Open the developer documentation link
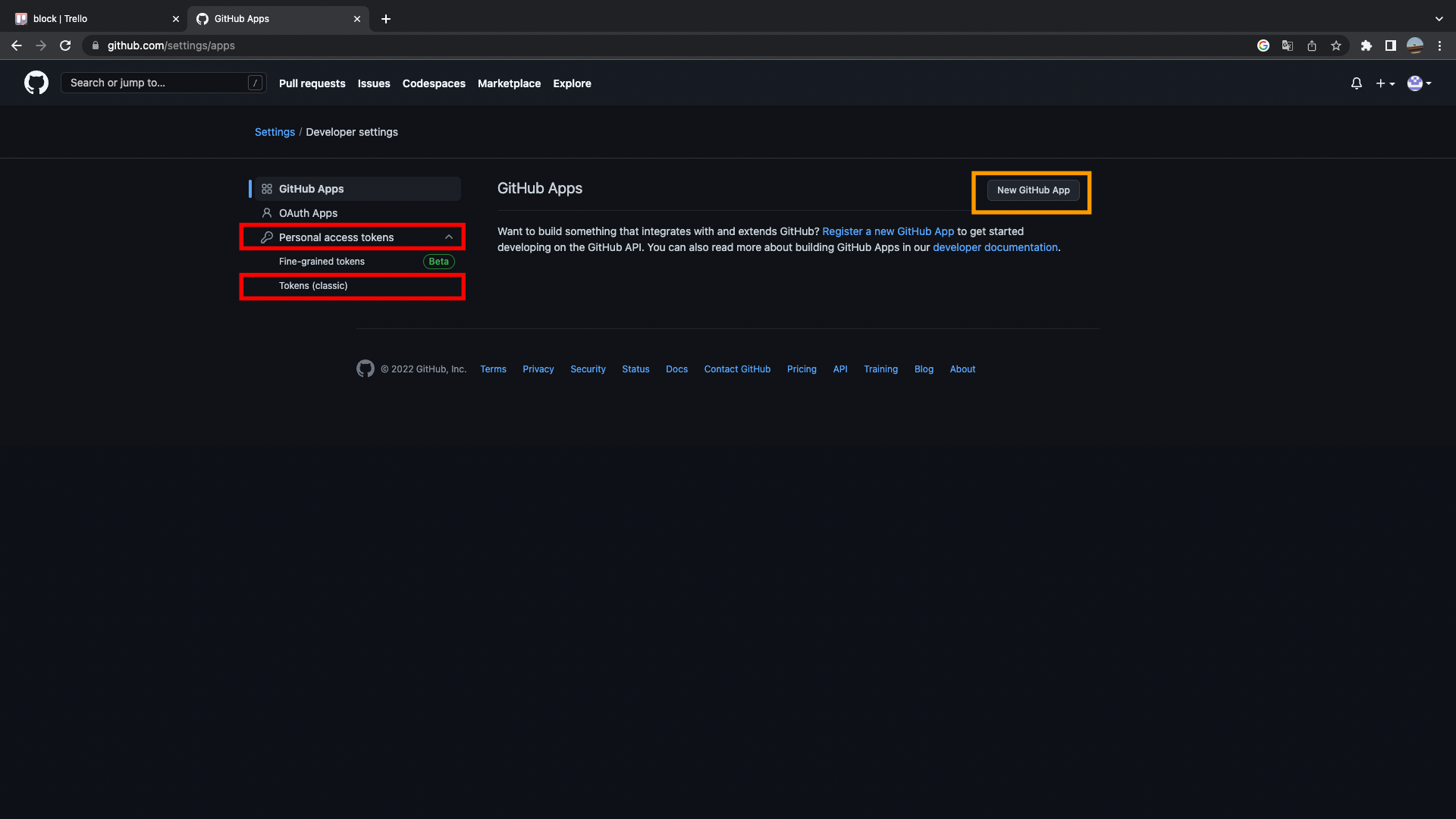This screenshot has height=819, width=1456. (995, 247)
